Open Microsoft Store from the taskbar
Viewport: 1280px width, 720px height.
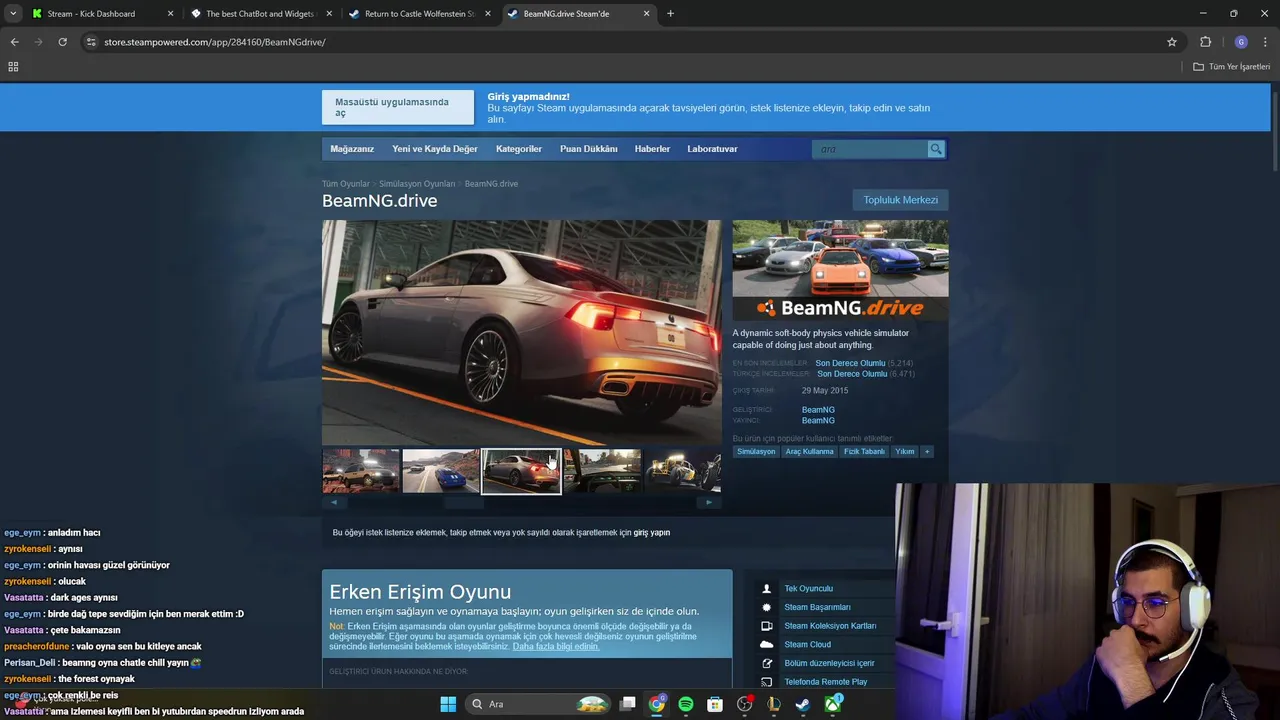[715, 704]
